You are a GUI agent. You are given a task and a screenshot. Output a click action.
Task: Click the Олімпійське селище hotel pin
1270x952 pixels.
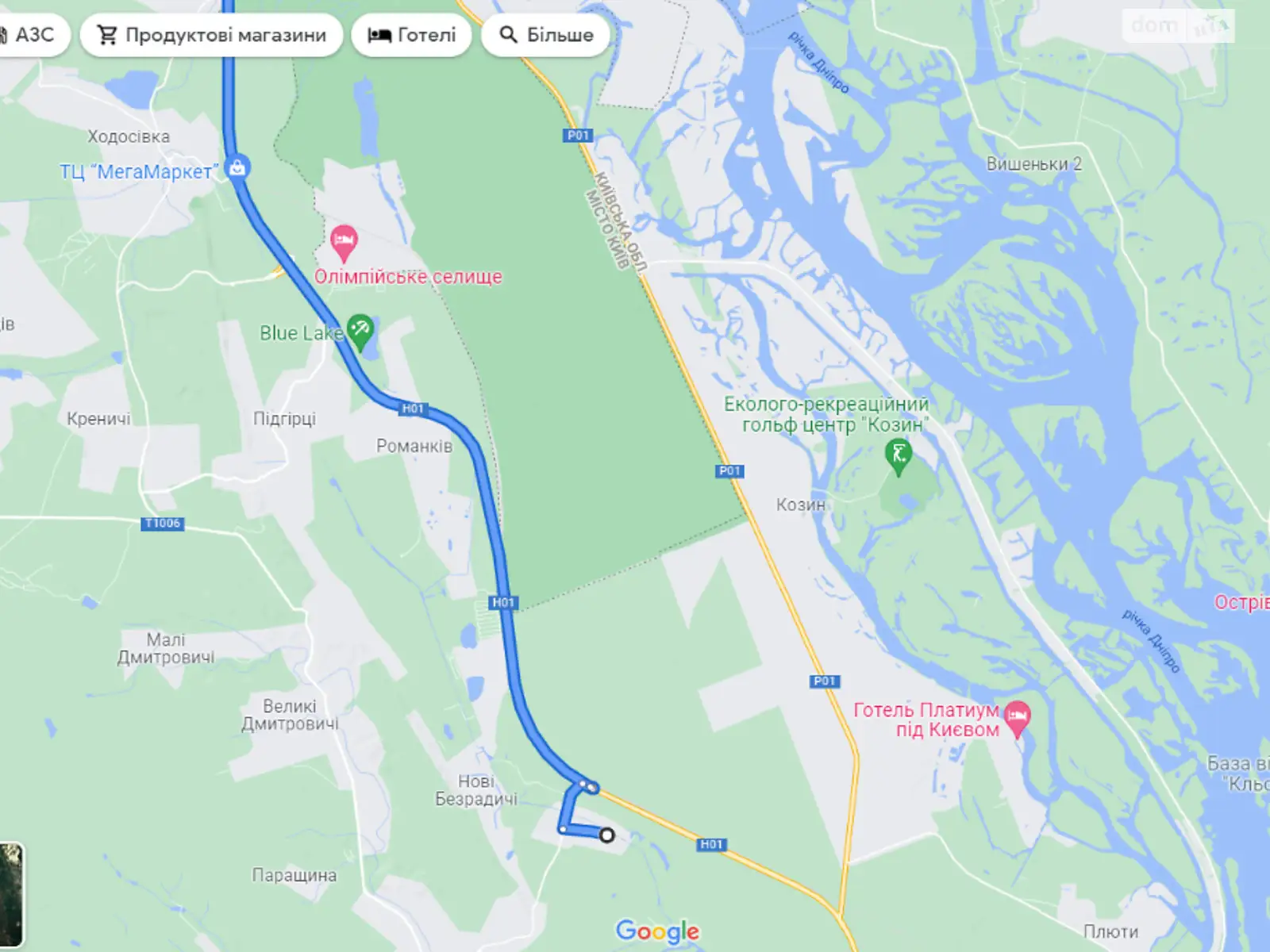coord(344,243)
